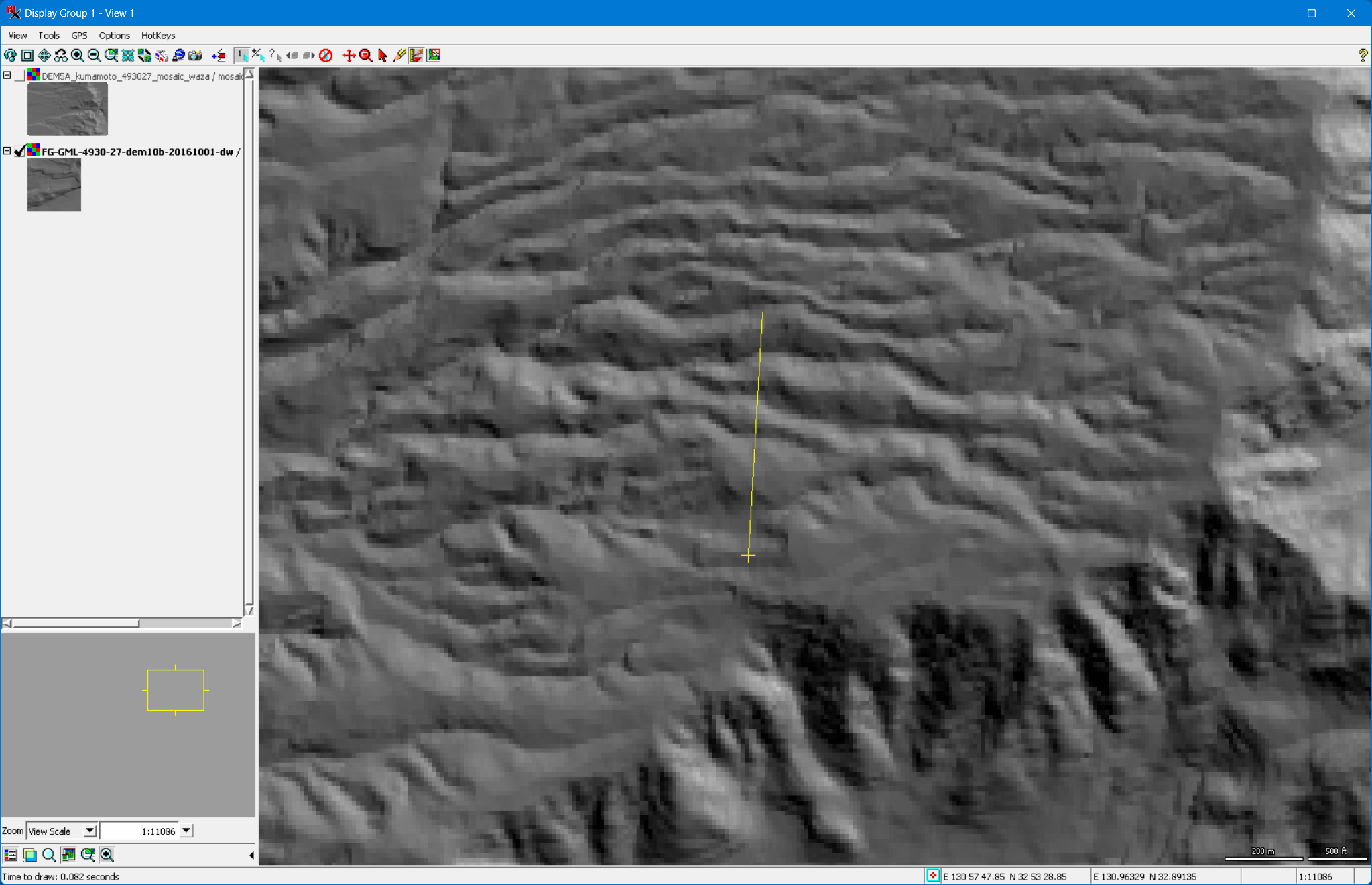Zoom to the active layer extents

[x=111, y=56]
